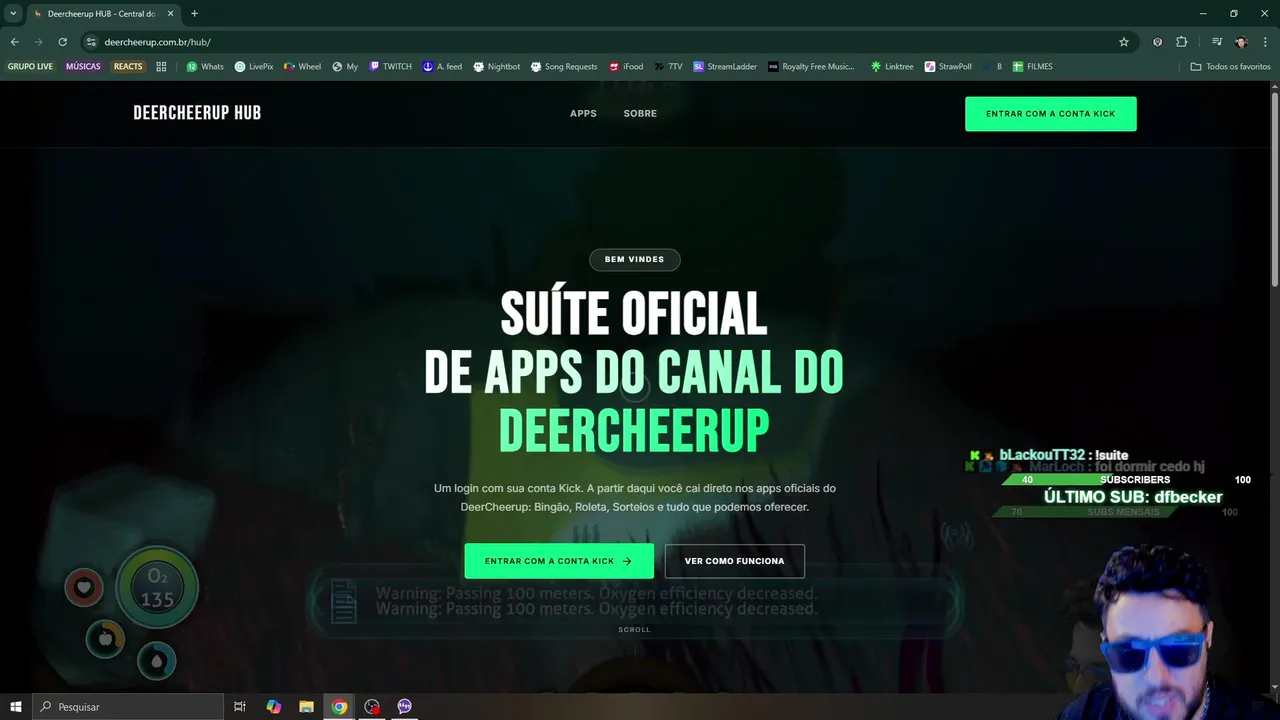Viewport: 1280px width, 720px height.
Task: Open MÚSICAS bookmark folder
Action: pos(83,67)
